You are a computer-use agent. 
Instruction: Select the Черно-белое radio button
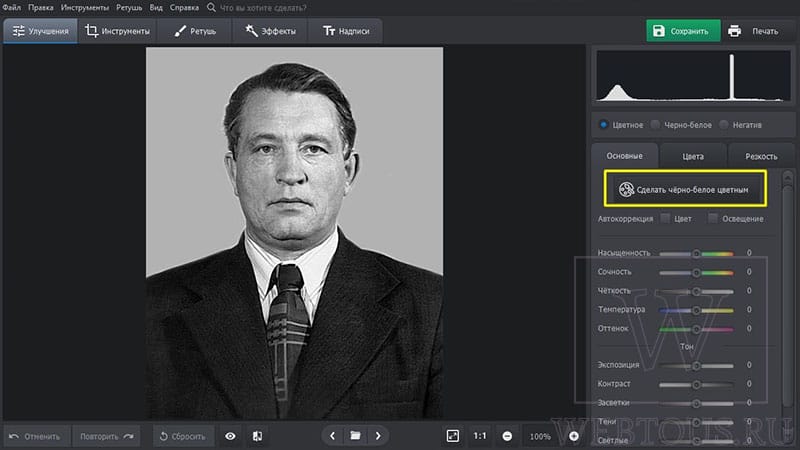(x=655, y=124)
